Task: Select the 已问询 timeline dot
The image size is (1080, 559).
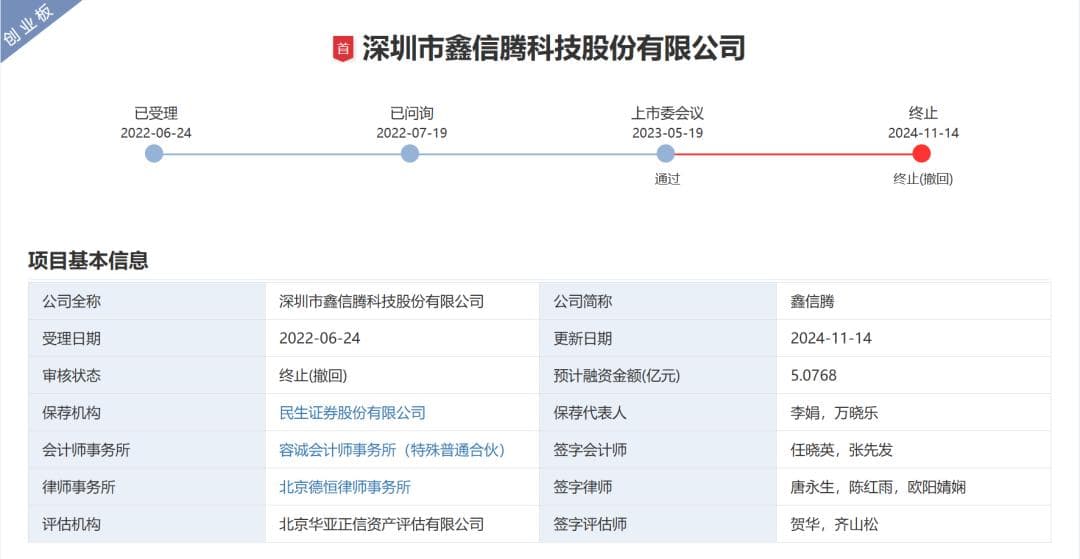Action: [410, 153]
